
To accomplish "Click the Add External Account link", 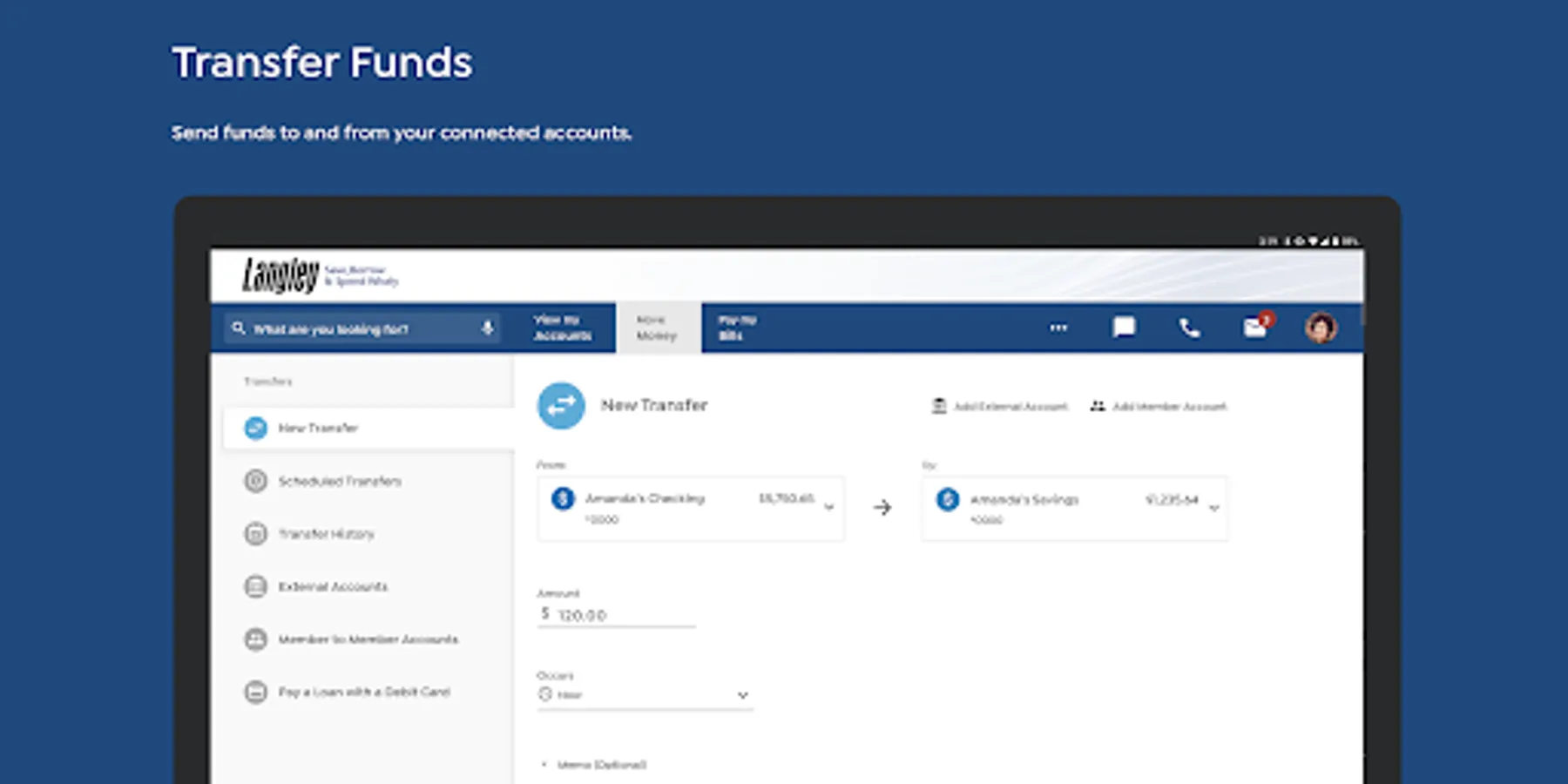I will click(1000, 406).
